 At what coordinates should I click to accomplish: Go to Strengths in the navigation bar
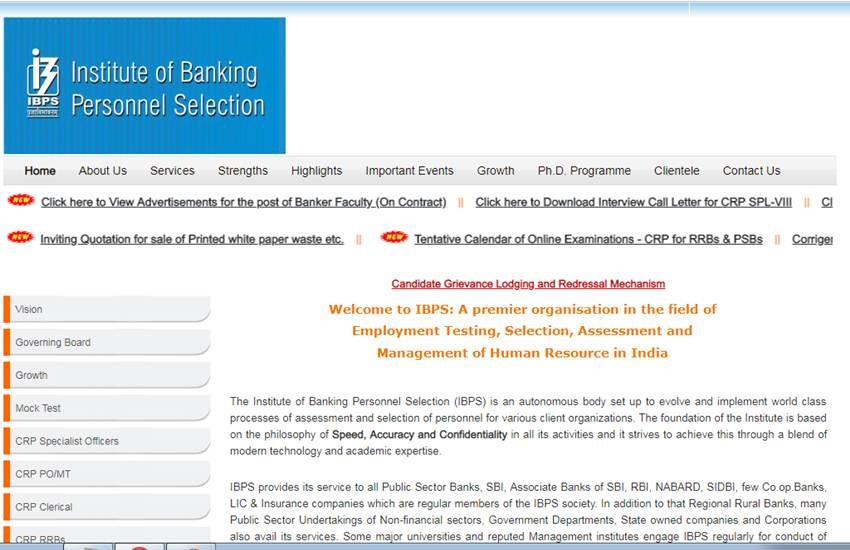click(x=243, y=171)
